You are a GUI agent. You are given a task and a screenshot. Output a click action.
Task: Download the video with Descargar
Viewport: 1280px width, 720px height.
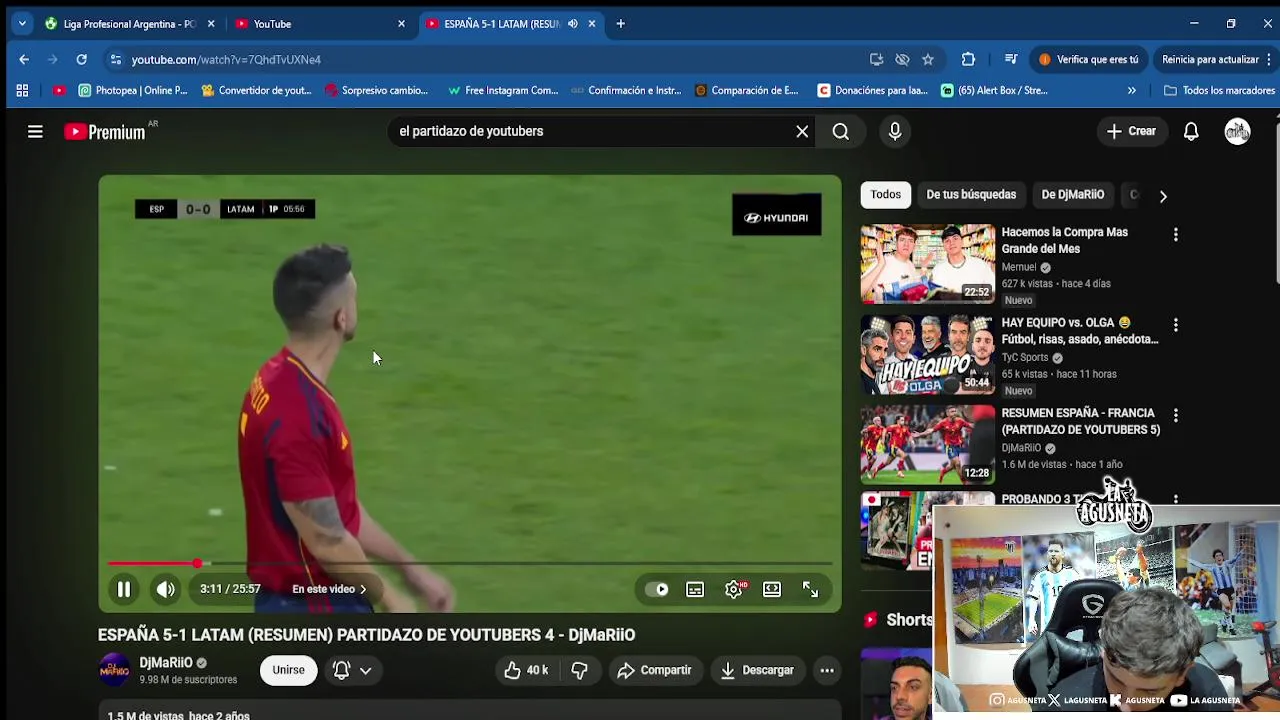(756, 670)
